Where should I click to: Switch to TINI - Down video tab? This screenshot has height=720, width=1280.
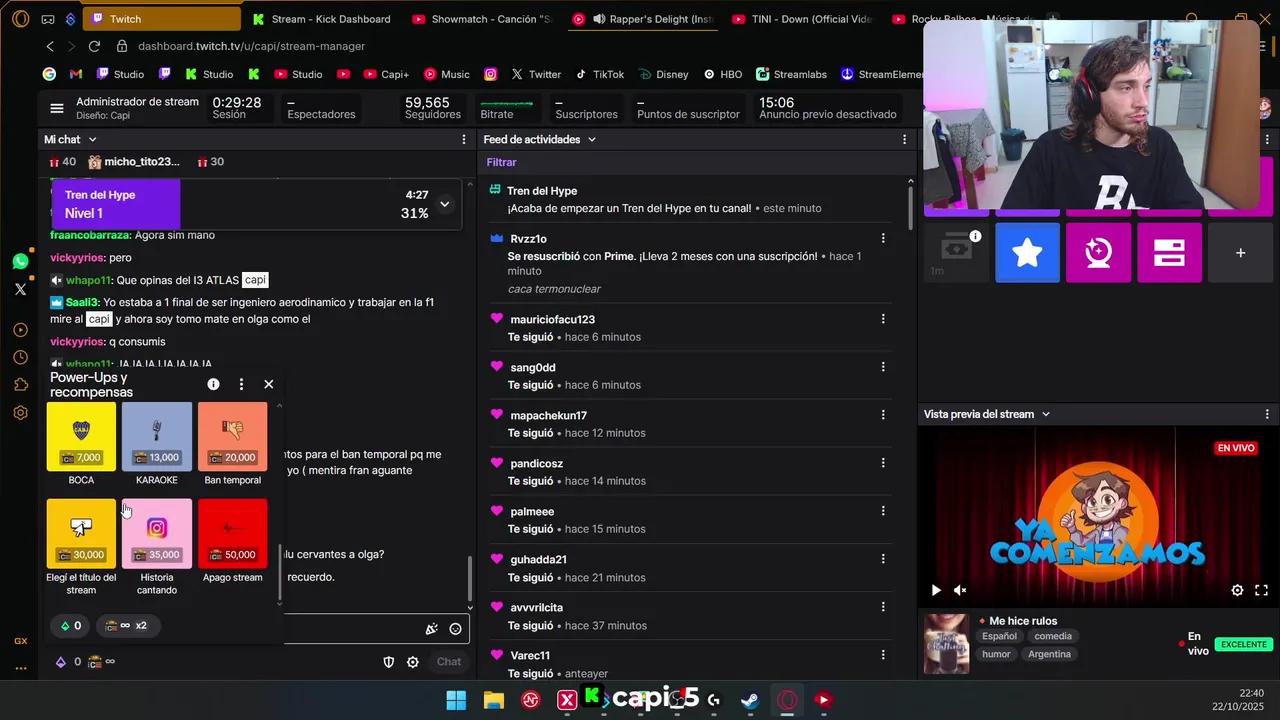(803, 19)
